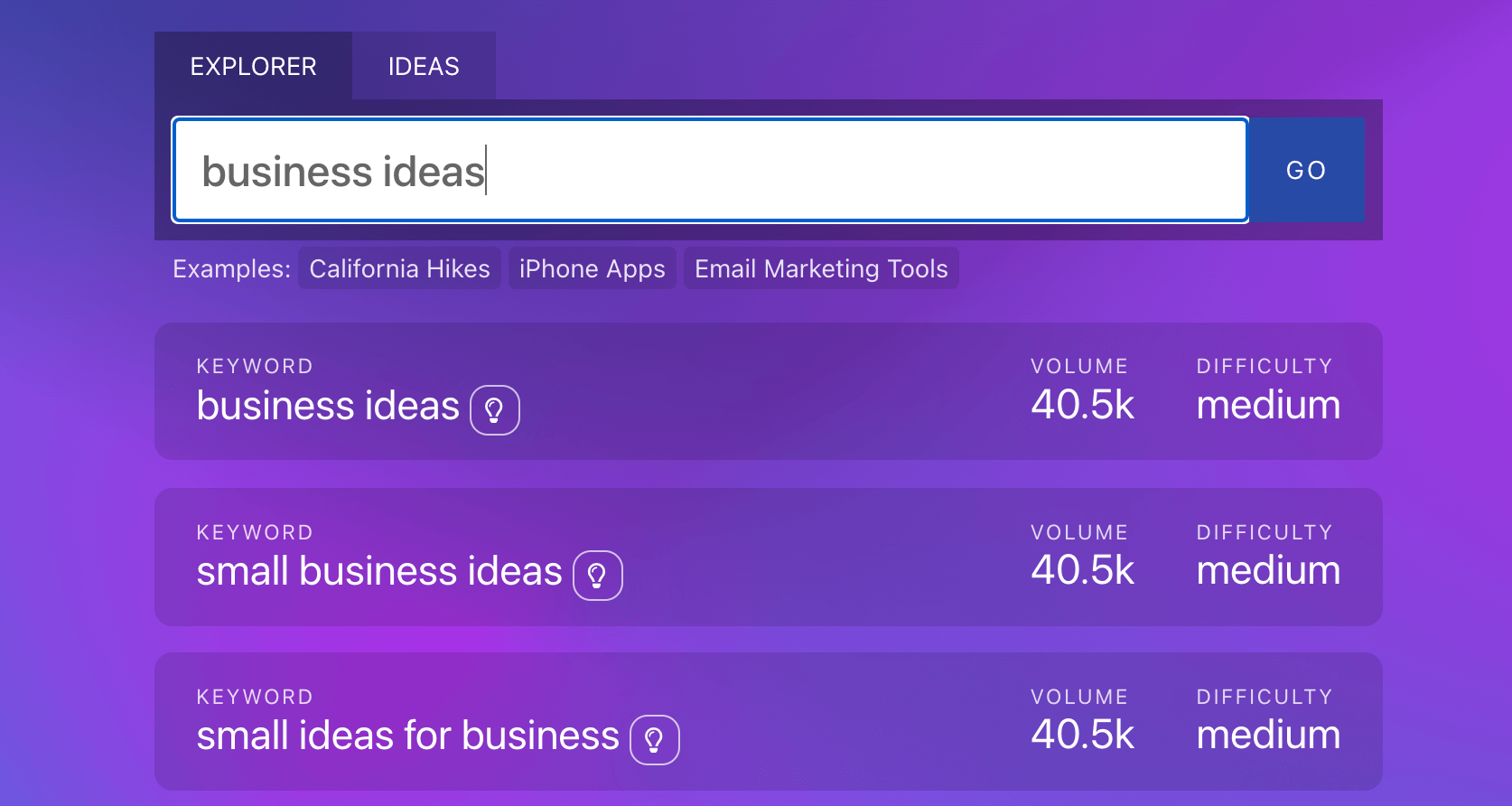1512x806 pixels.
Task: Click the DIFFICULTY label in the last result
Action: pos(1265,696)
